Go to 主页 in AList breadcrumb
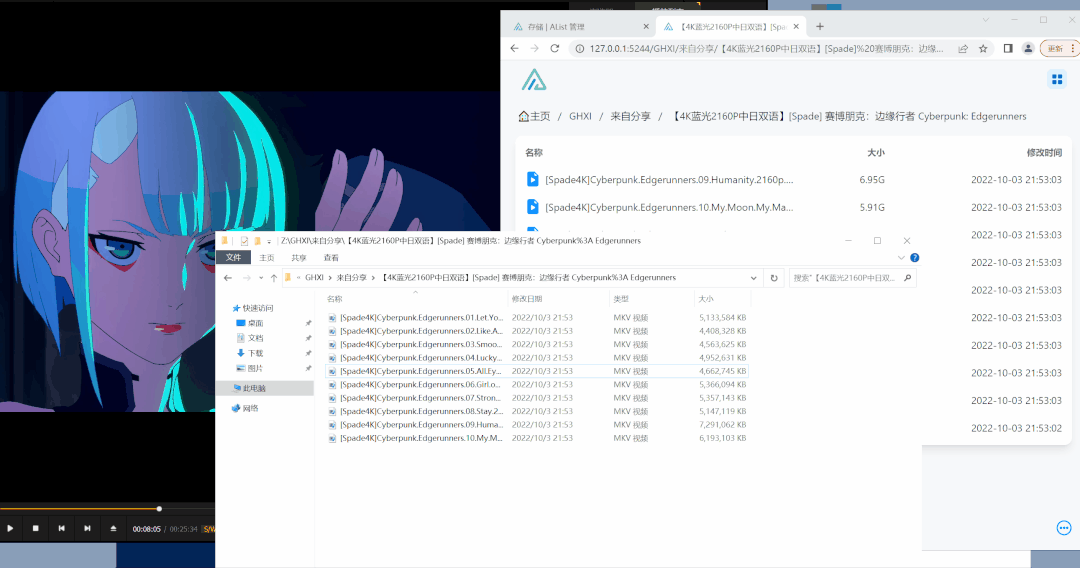This screenshot has width=1080, height=568. [534, 116]
